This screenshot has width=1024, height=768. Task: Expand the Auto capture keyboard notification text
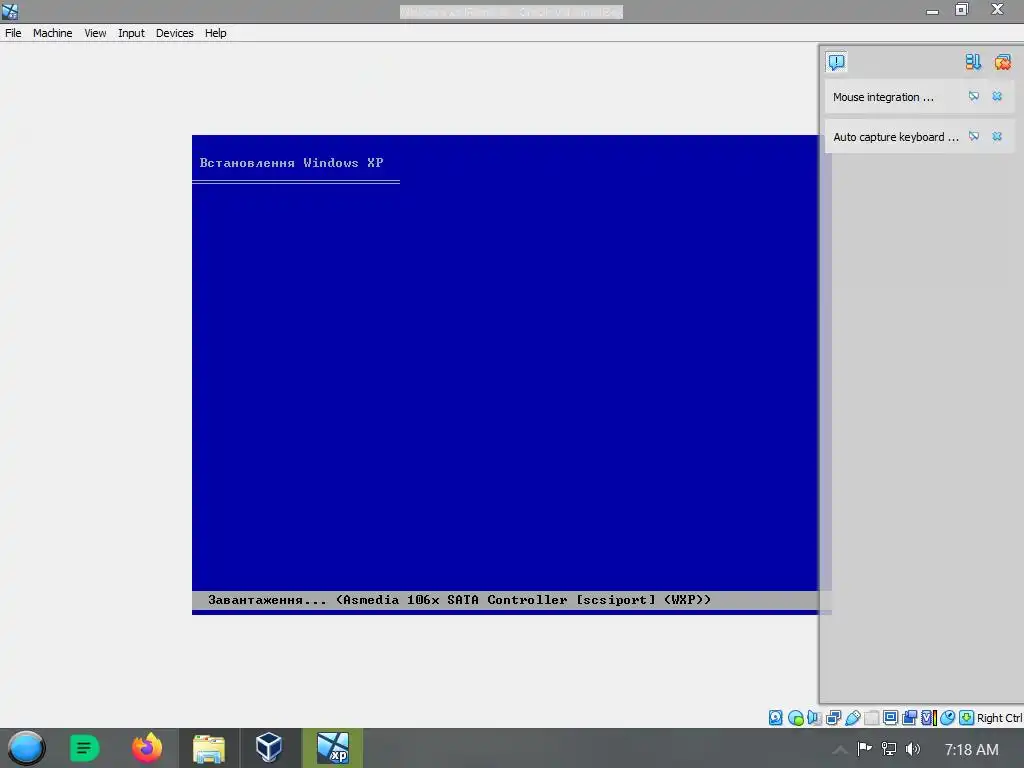pos(895,136)
